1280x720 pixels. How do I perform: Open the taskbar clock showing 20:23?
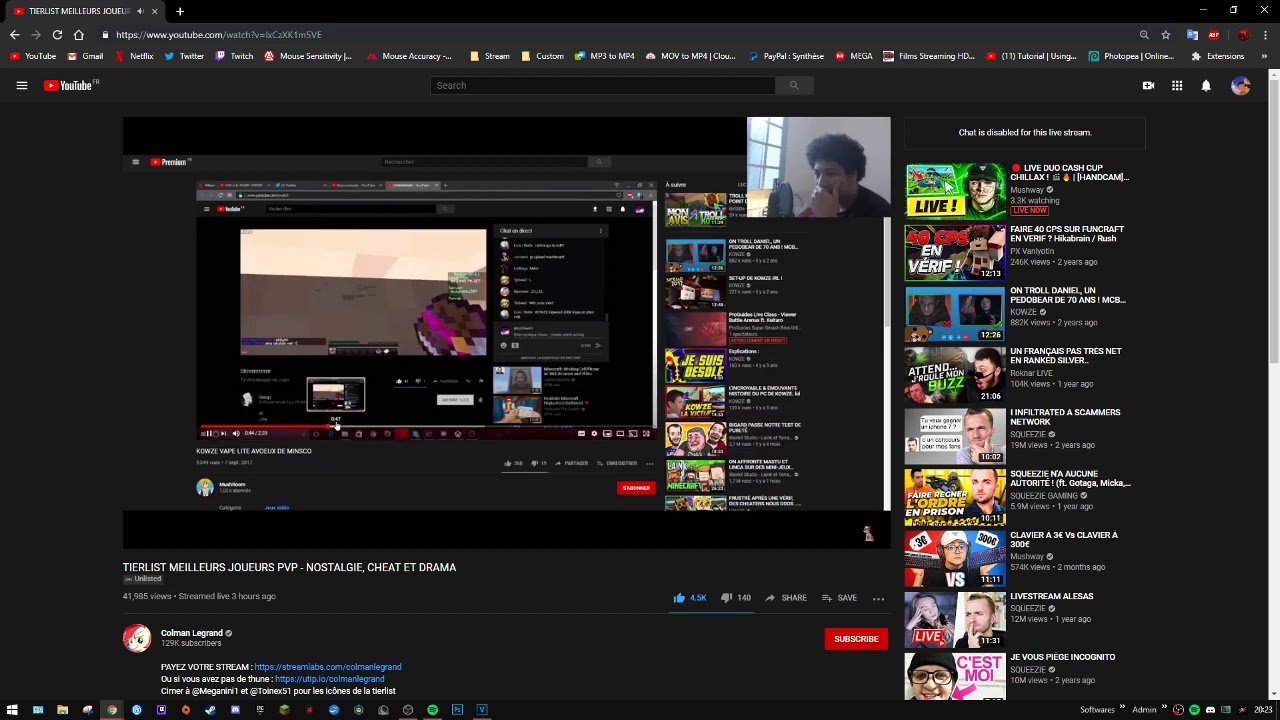point(1262,710)
